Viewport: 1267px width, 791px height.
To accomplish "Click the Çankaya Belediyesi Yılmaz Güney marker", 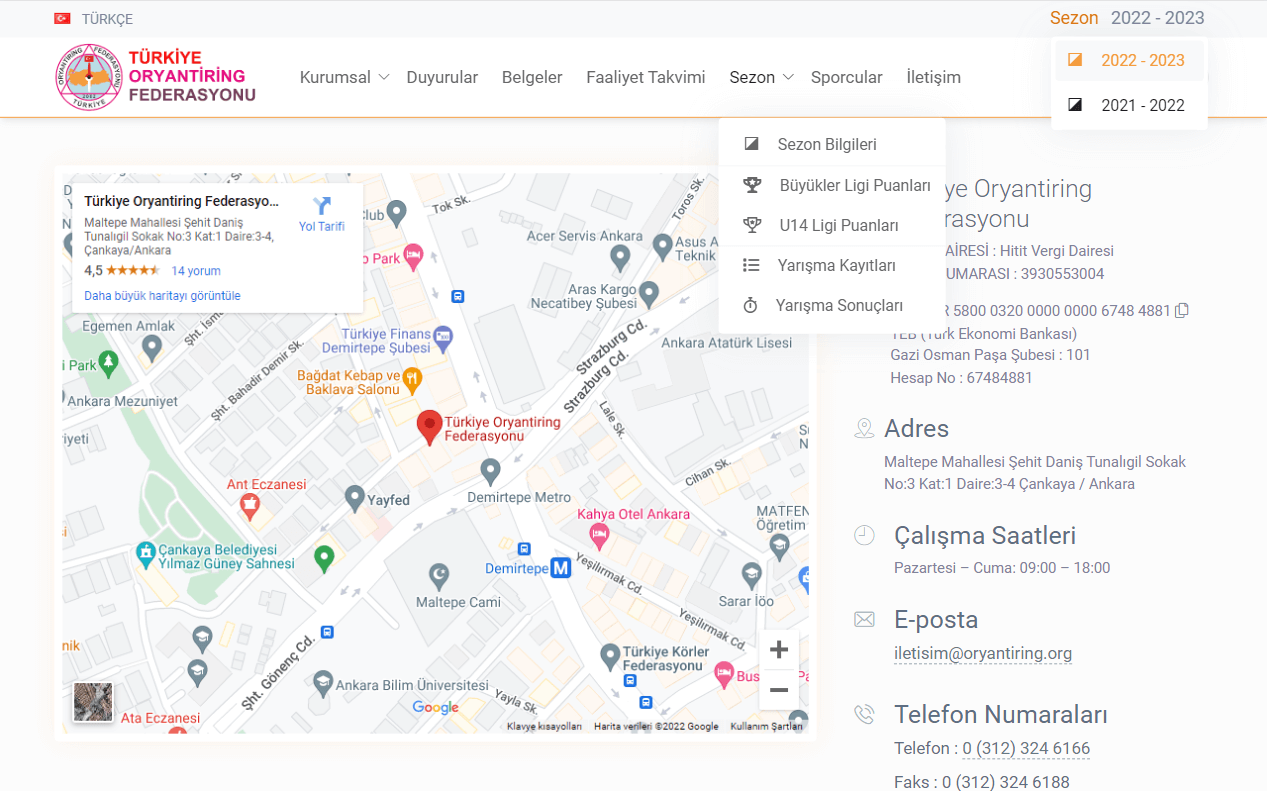I will point(146,552).
